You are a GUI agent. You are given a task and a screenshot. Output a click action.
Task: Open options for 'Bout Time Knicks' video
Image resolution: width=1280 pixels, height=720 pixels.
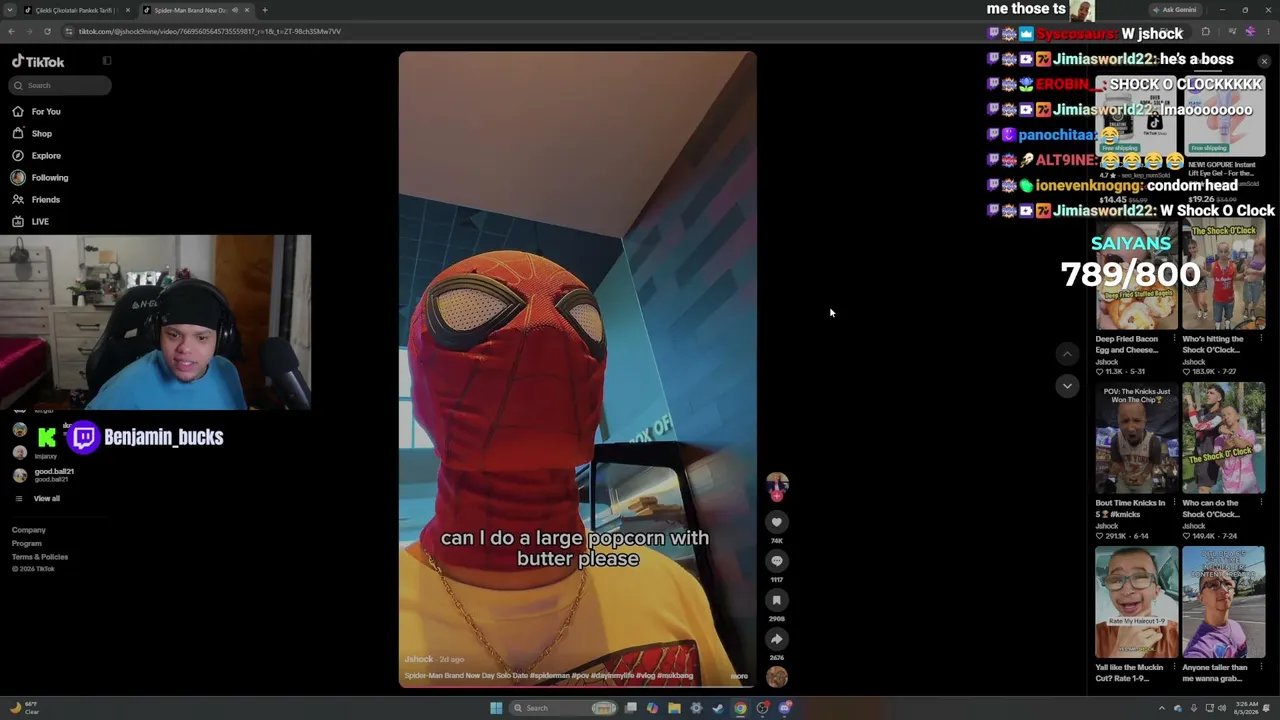(x=1174, y=503)
